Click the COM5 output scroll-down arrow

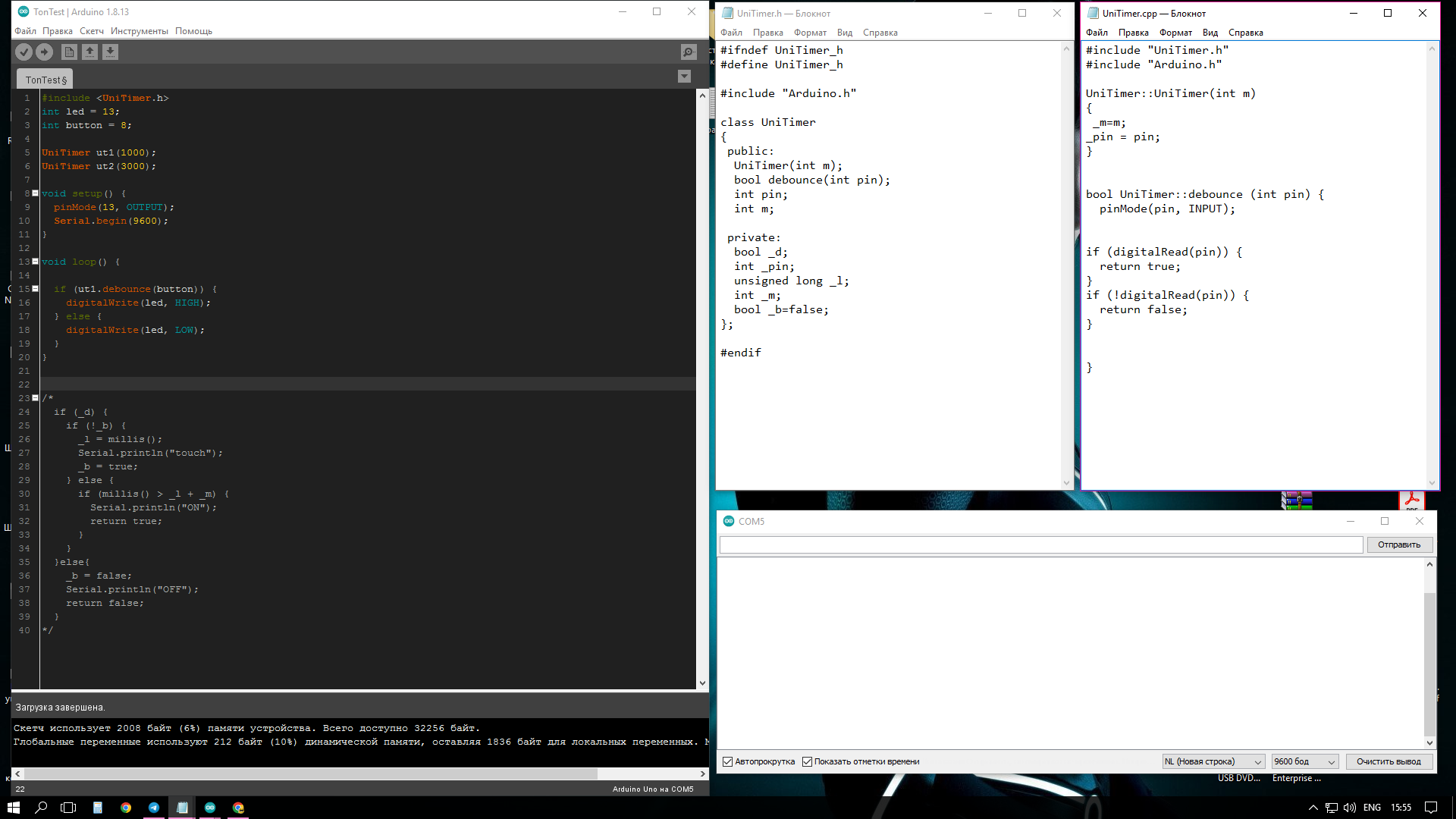click(1429, 743)
